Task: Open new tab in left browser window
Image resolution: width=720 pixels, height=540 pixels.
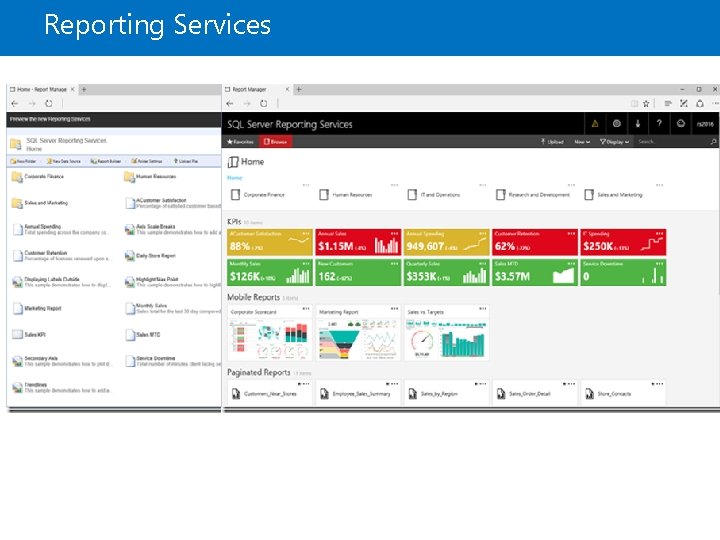Action: coord(84,90)
